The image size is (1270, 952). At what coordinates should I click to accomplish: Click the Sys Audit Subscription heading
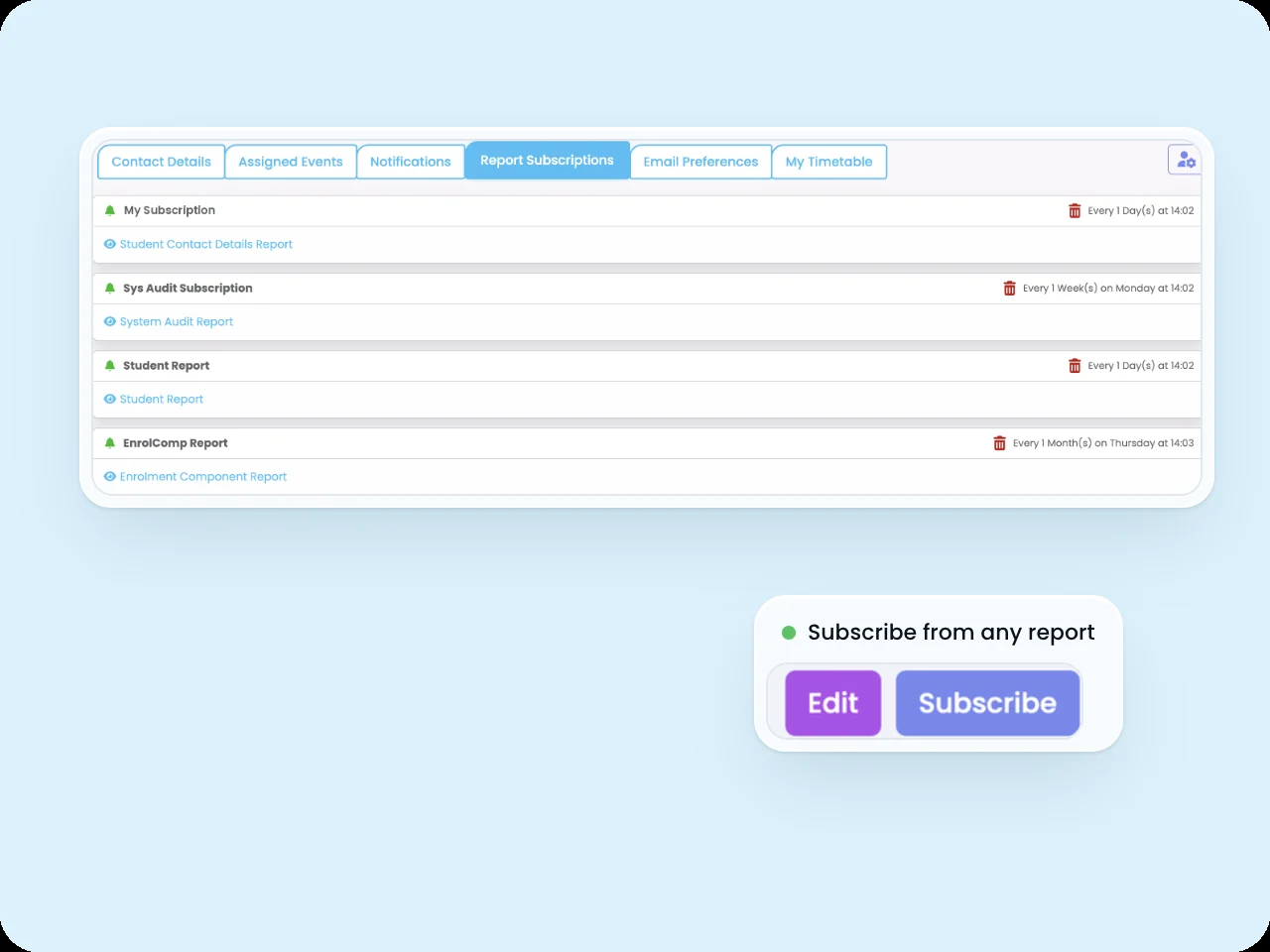188,288
